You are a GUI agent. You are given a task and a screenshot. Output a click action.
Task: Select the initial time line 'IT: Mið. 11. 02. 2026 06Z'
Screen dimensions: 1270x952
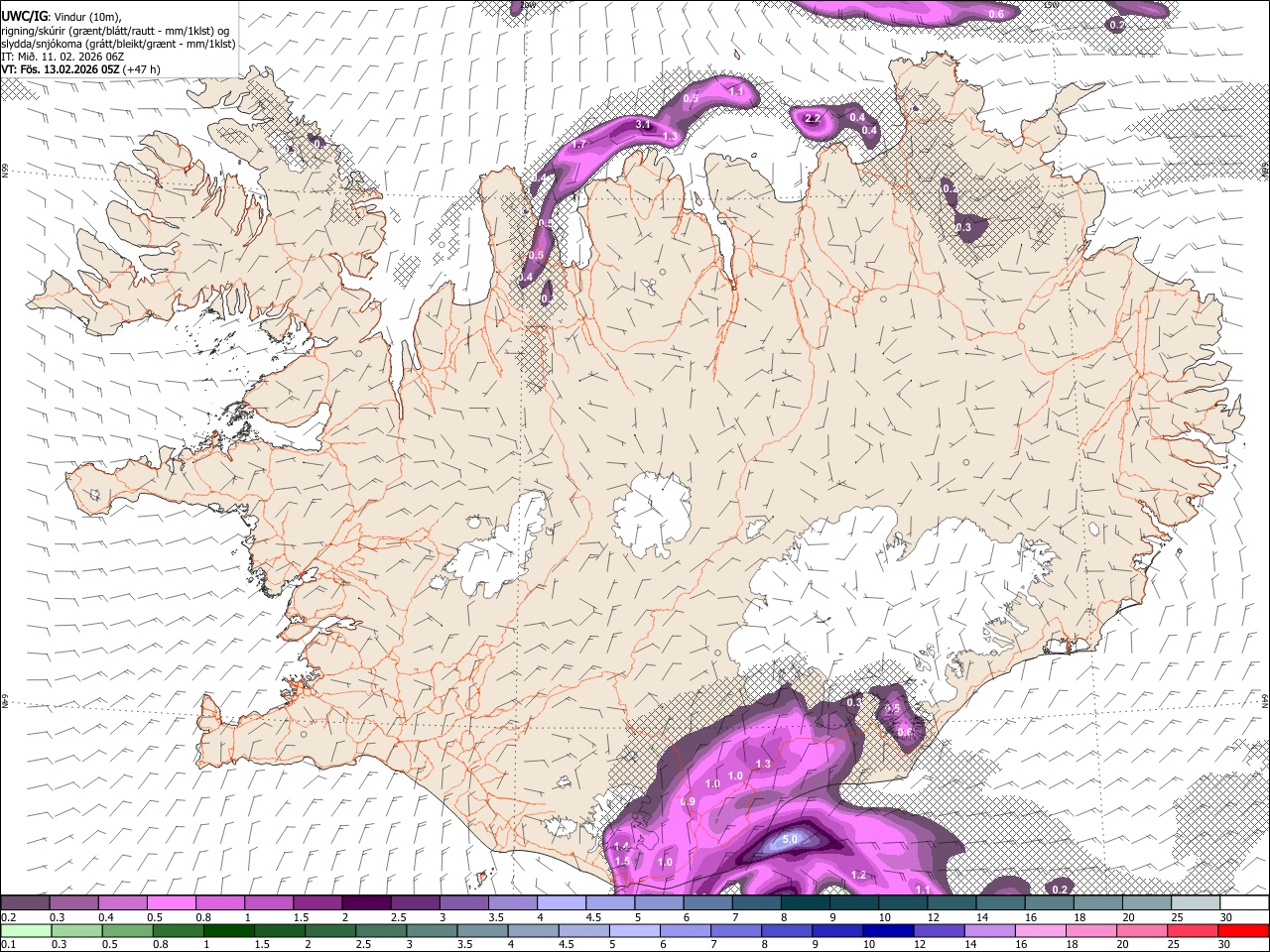(63, 57)
